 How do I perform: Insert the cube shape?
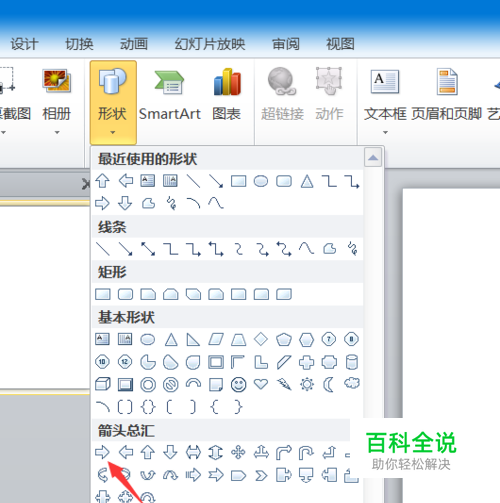pyautogui.click(x=102, y=384)
